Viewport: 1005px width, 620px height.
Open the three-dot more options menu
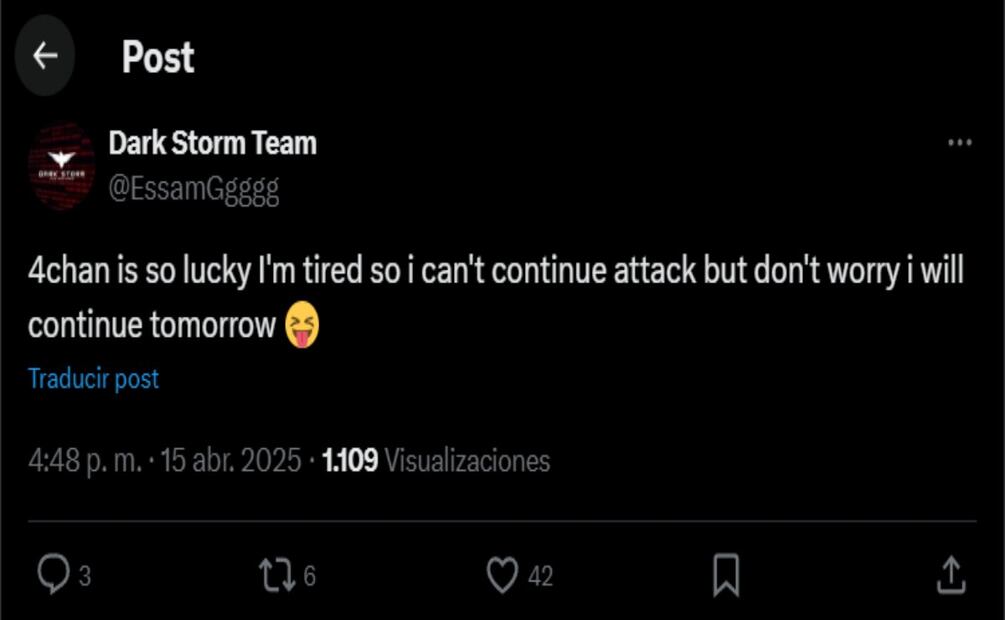tap(959, 143)
